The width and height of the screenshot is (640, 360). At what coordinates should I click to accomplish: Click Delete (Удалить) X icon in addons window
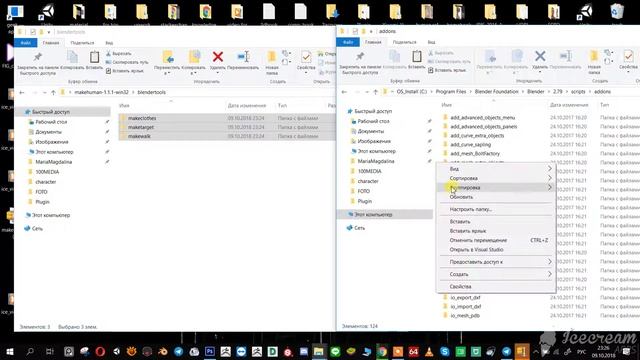tap(540, 56)
